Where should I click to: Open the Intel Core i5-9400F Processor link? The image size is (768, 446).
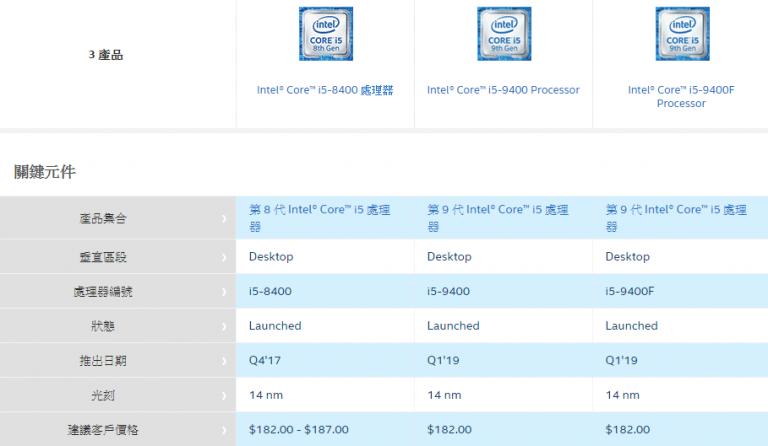point(681,96)
